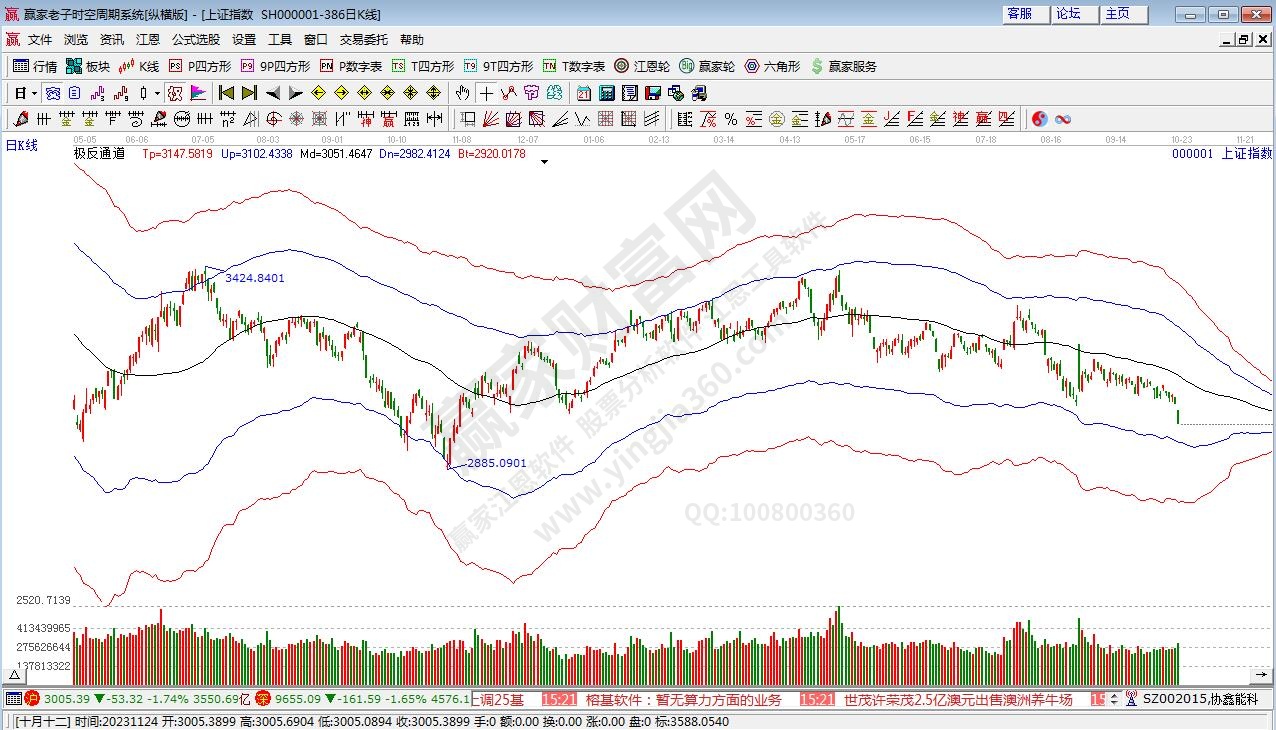
Task: Open the candlestick style dropdown arrow
Action: 157,93
